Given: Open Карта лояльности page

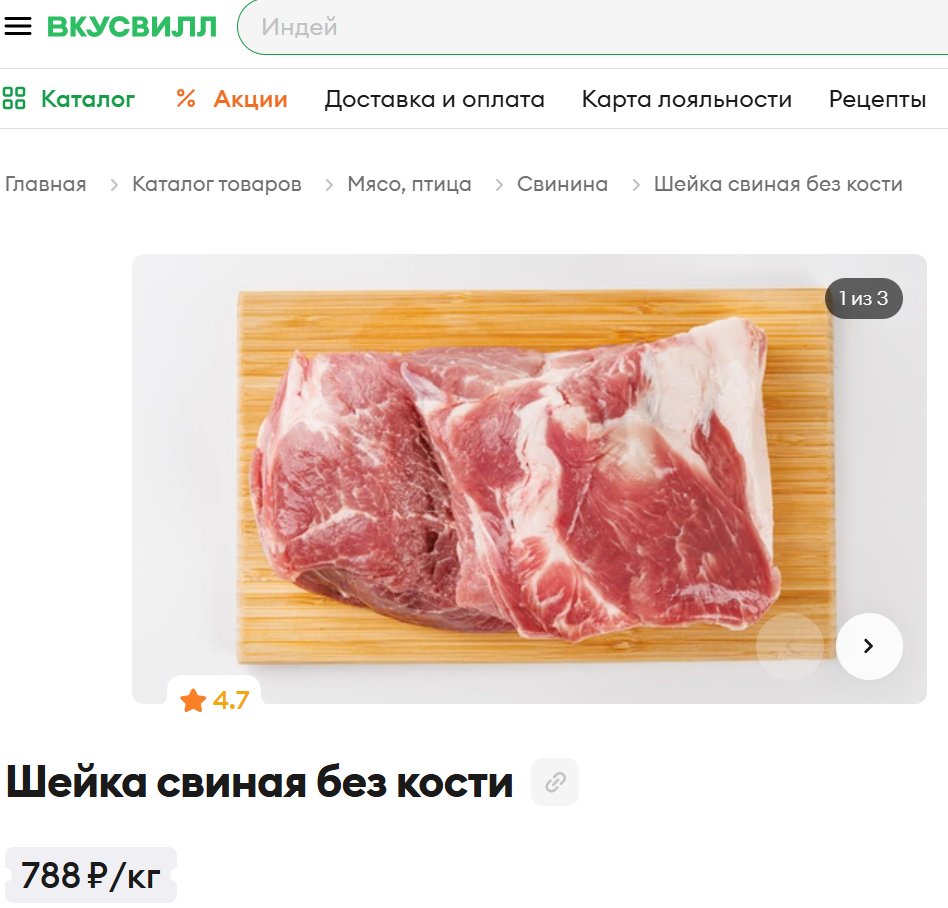Looking at the screenshot, I should [686, 99].
